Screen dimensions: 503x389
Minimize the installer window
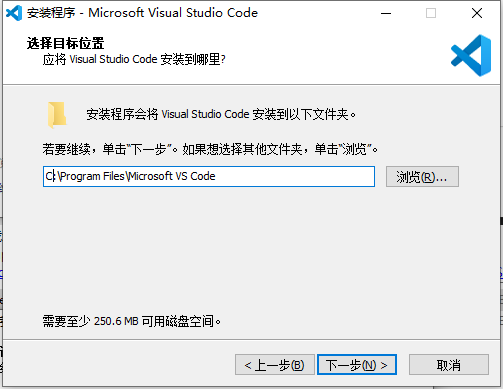386,13
